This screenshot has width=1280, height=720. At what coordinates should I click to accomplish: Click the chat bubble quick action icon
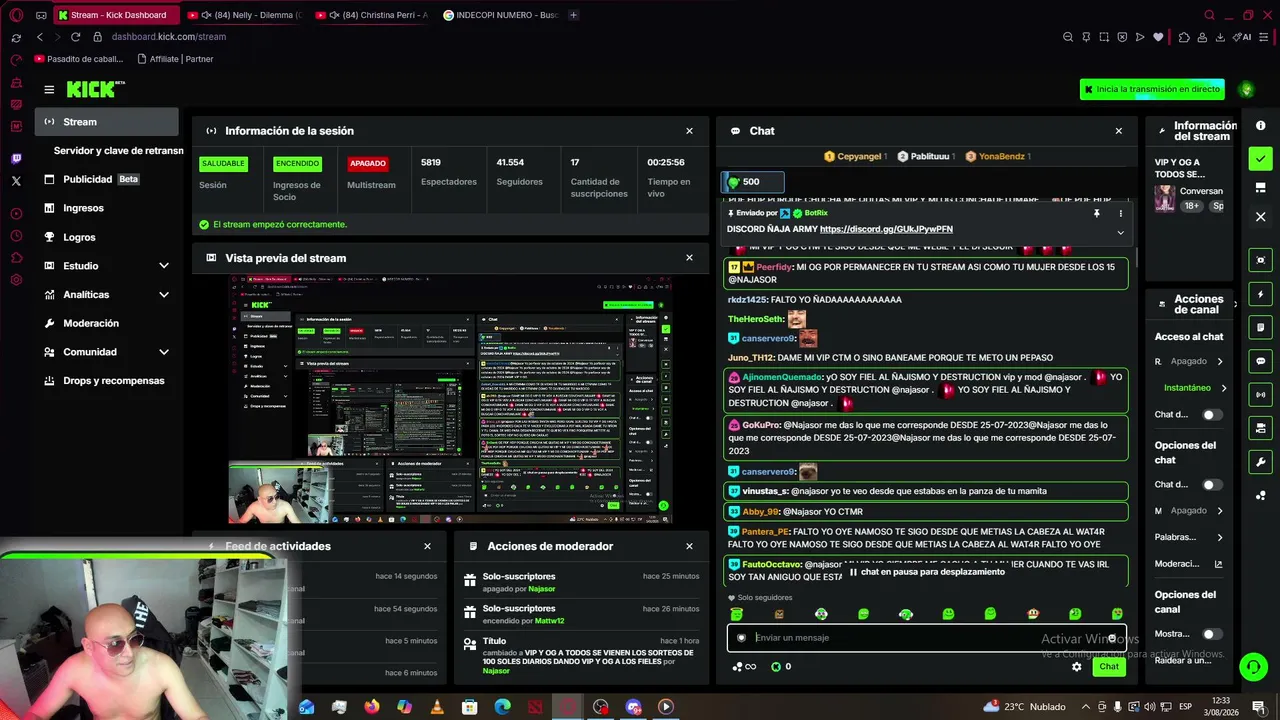coord(1260,361)
